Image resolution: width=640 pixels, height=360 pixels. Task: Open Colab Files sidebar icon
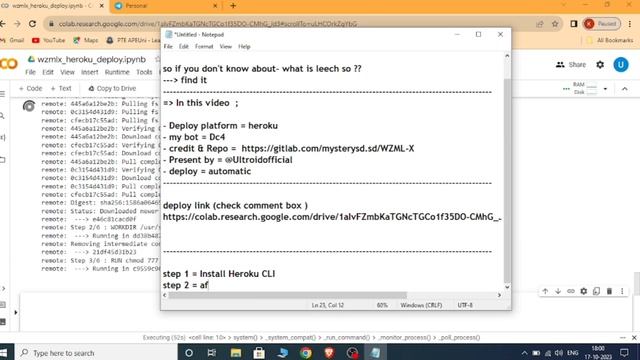[x=2, y=160]
